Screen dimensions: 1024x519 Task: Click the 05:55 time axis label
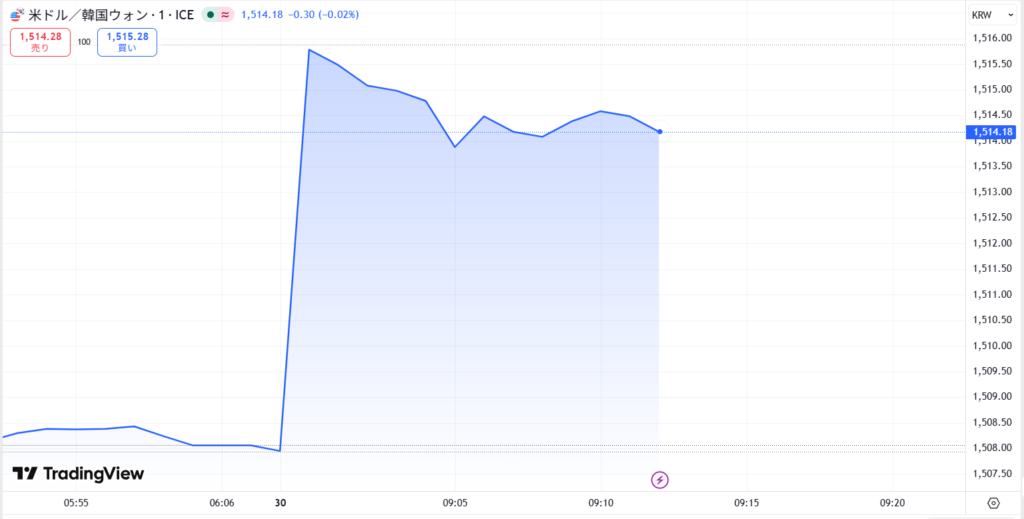(x=76, y=502)
